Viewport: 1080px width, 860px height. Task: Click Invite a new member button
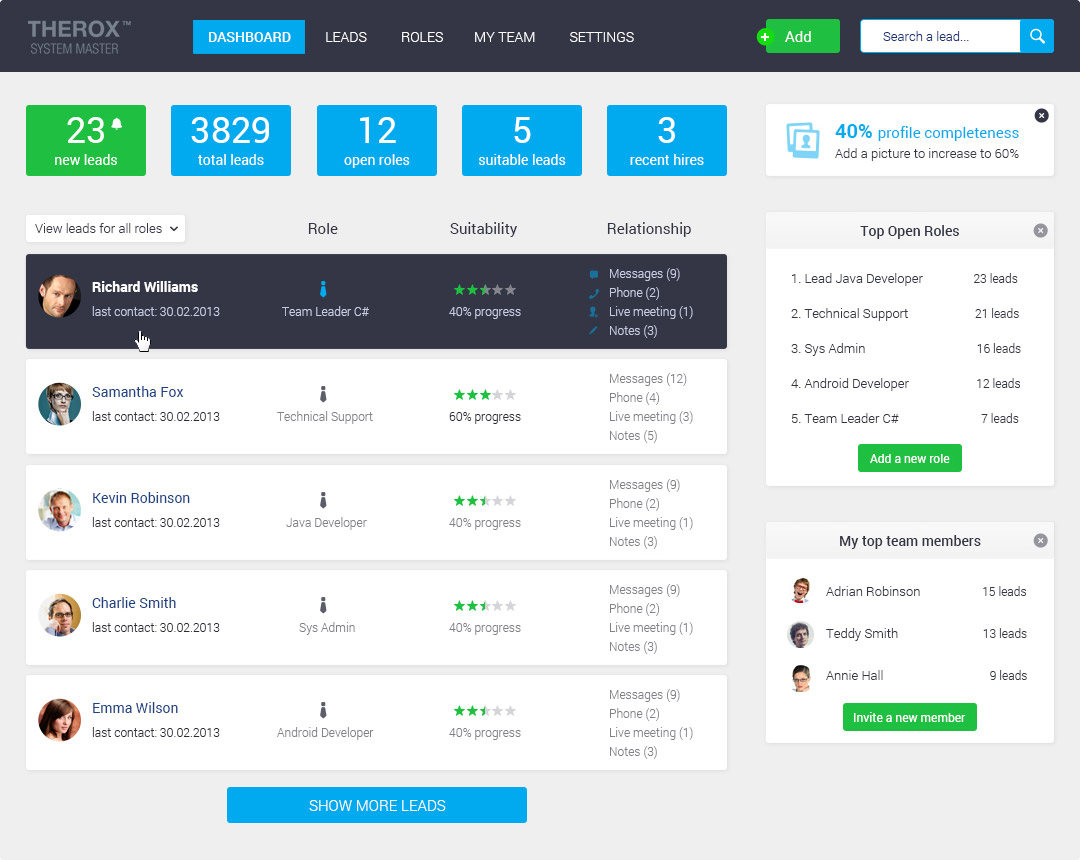(x=909, y=717)
